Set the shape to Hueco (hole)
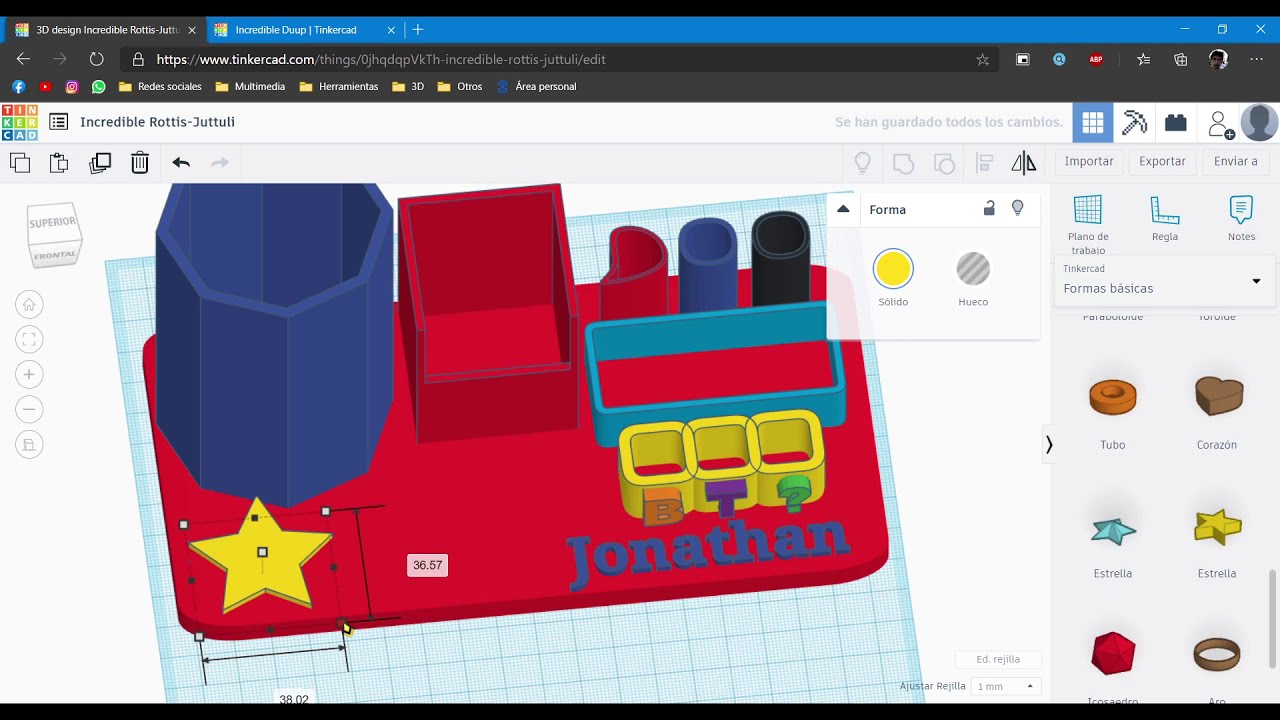1280x720 pixels. 973,269
